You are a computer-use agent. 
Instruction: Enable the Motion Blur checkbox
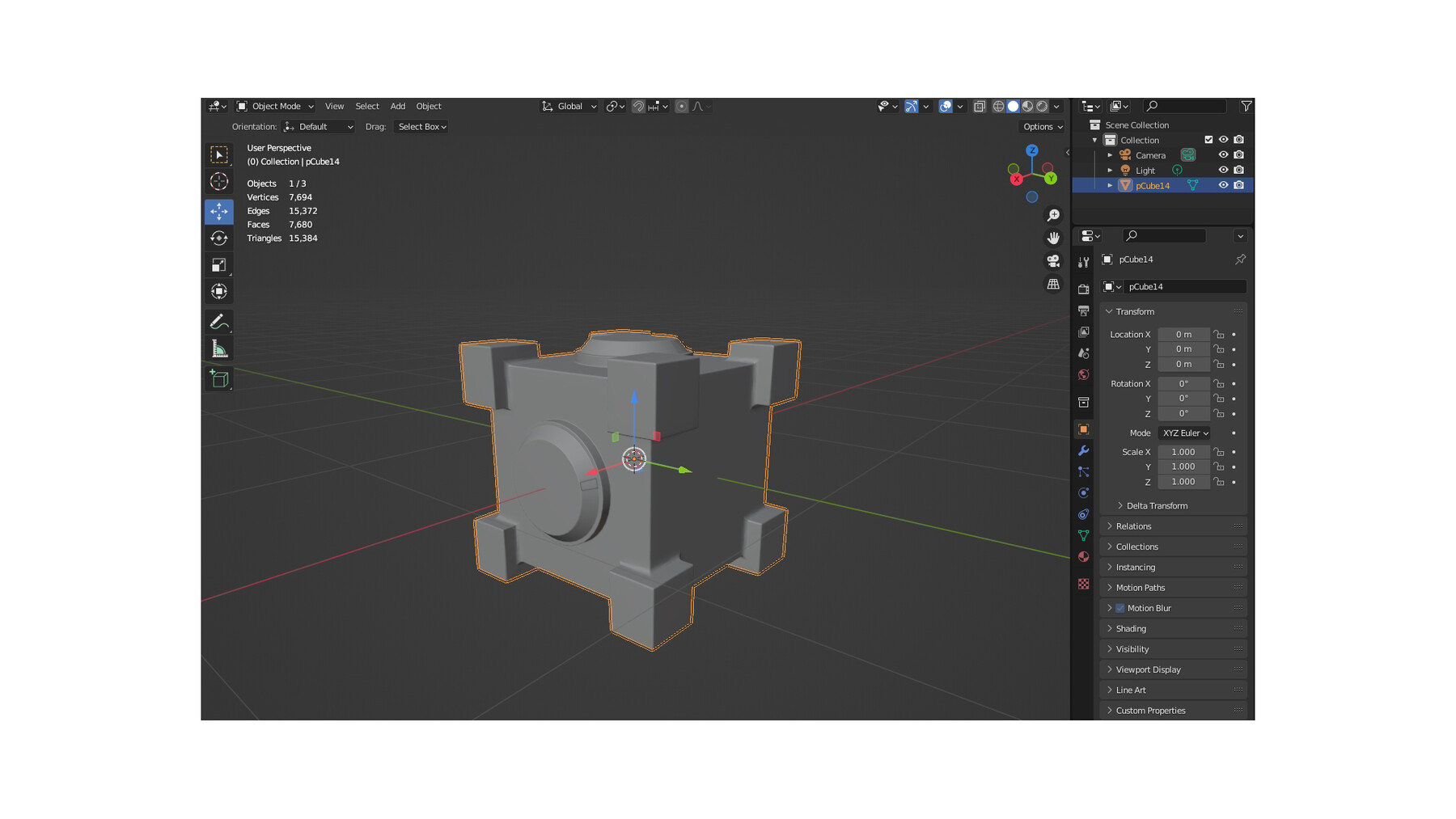tap(1120, 608)
